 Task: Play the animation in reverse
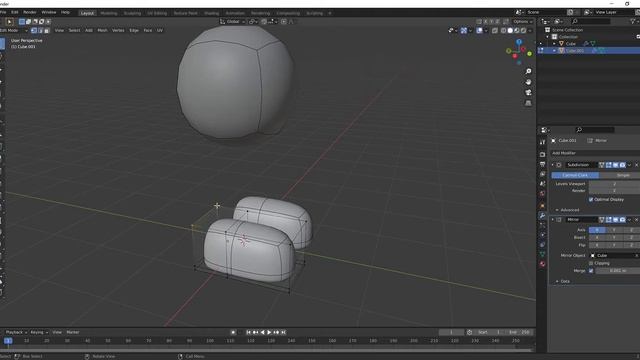(262, 332)
